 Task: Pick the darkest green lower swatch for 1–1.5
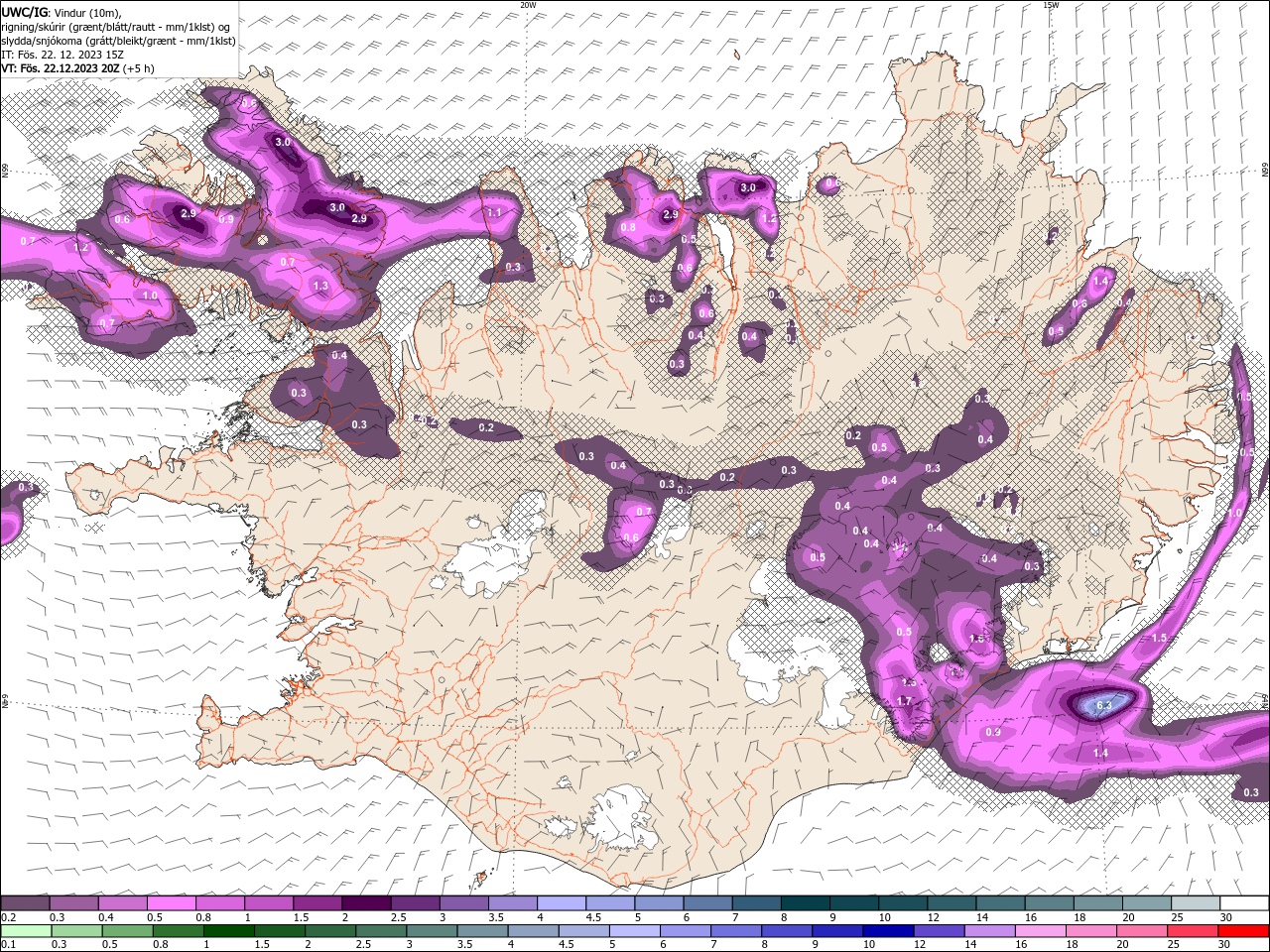(x=228, y=931)
